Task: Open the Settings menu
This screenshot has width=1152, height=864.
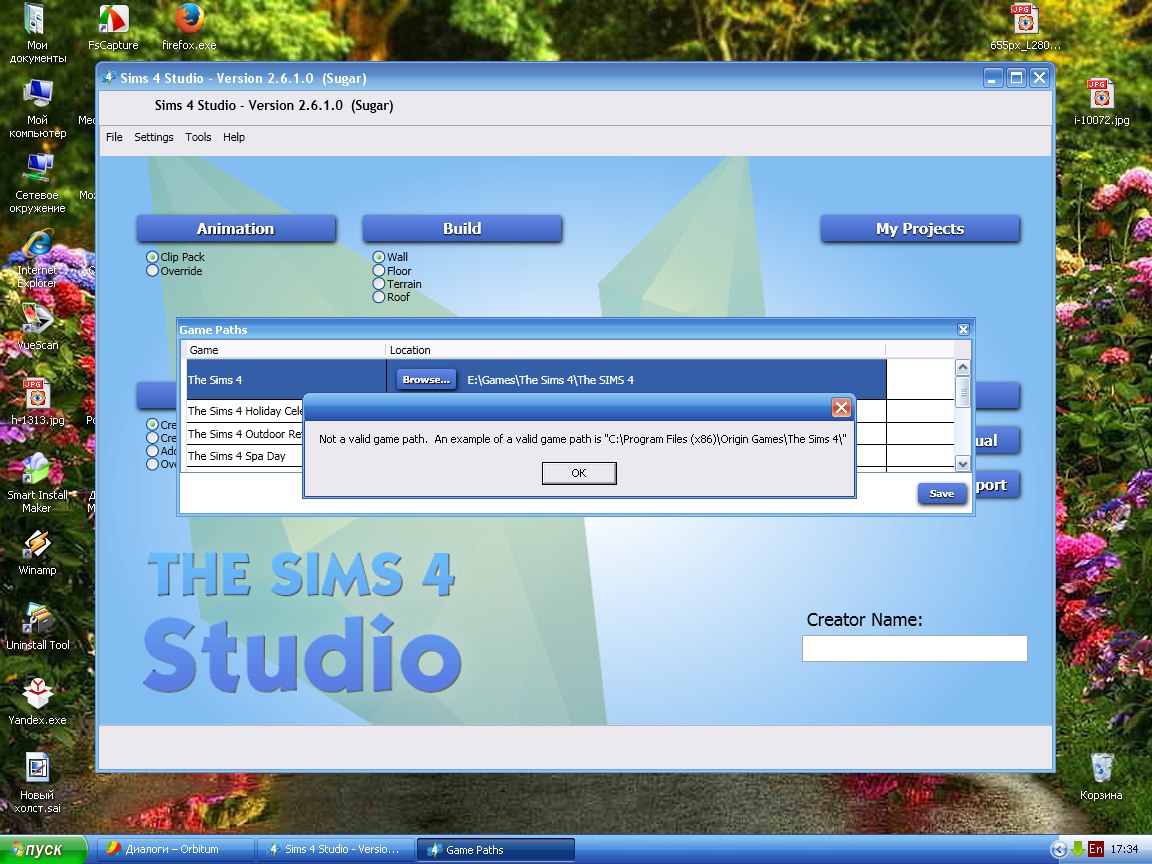Action: pos(154,137)
